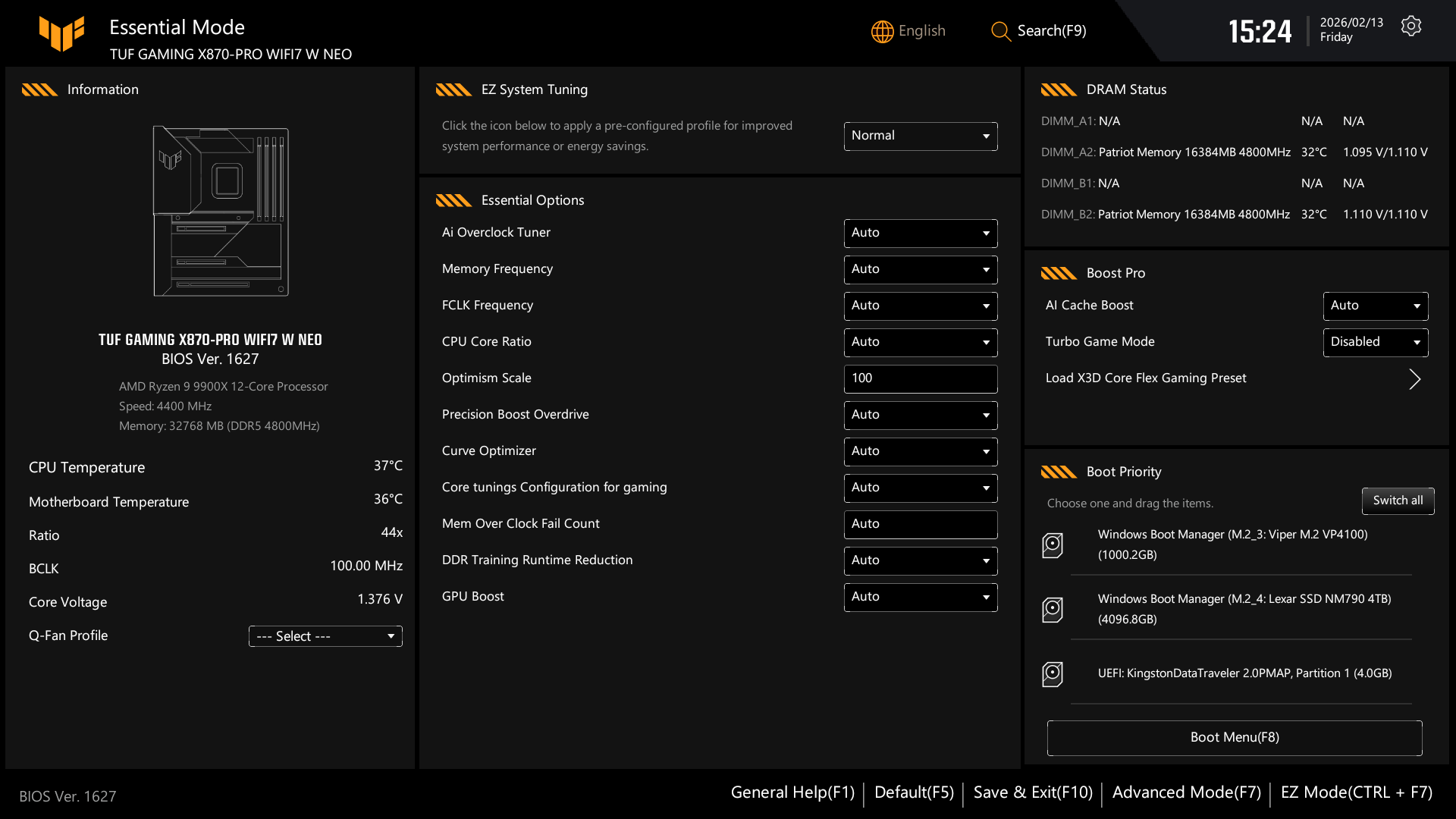Open the Memory Frequency dropdown
This screenshot has width=1456, height=819.
tap(920, 269)
